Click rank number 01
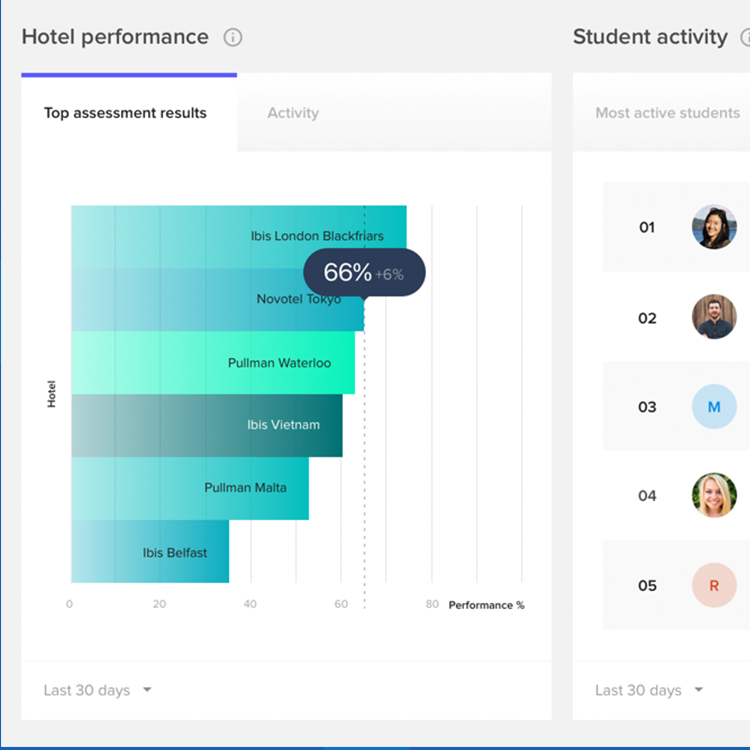The image size is (750, 750). point(647,227)
